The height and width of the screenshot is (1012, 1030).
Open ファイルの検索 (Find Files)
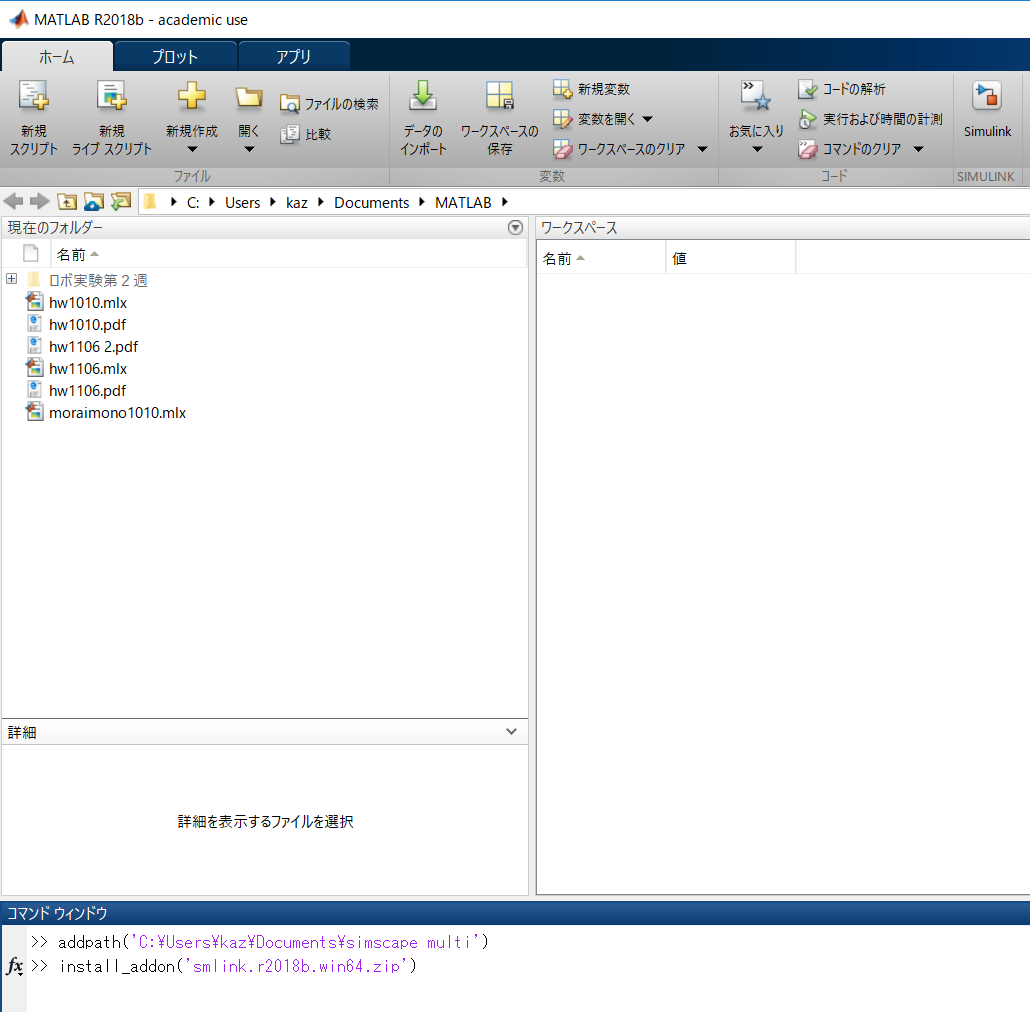click(329, 104)
